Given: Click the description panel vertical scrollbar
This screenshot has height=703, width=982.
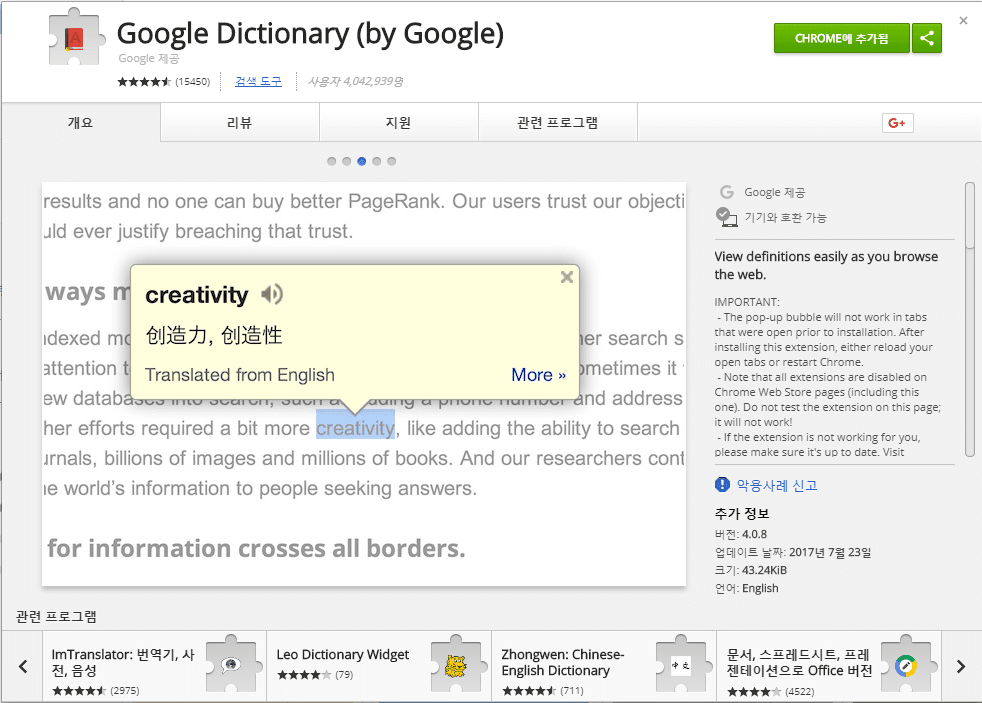Looking at the screenshot, I should point(969,319).
